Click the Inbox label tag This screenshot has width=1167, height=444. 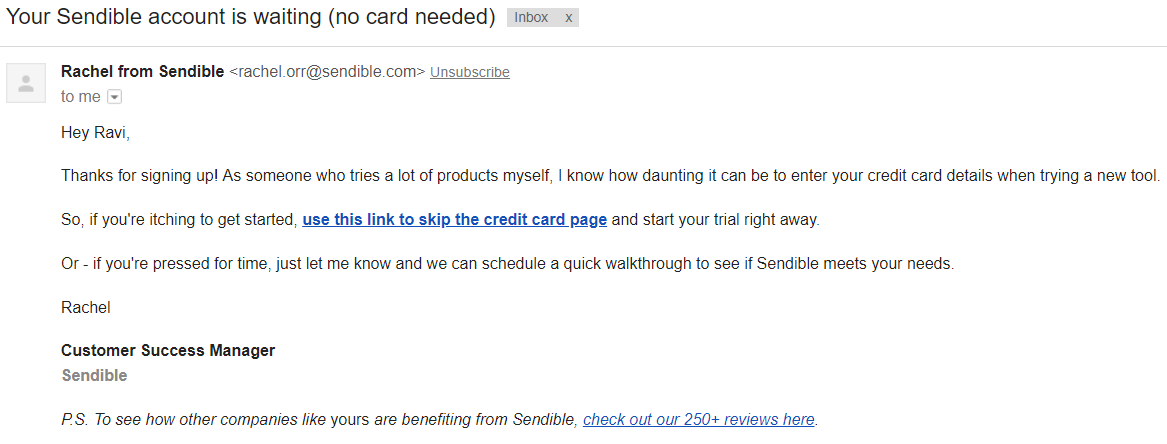(x=532, y=18)
